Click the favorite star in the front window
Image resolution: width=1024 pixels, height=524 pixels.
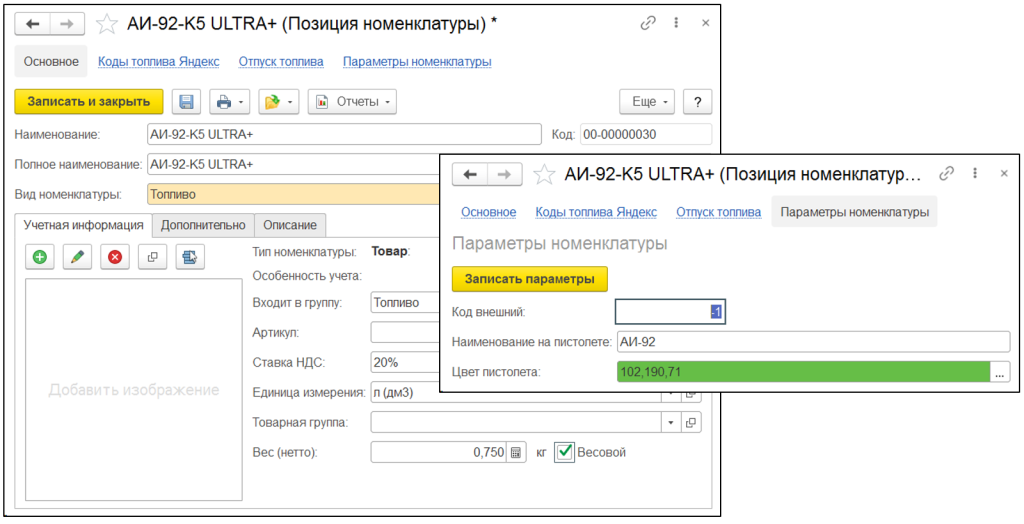[x=544, y=174]
